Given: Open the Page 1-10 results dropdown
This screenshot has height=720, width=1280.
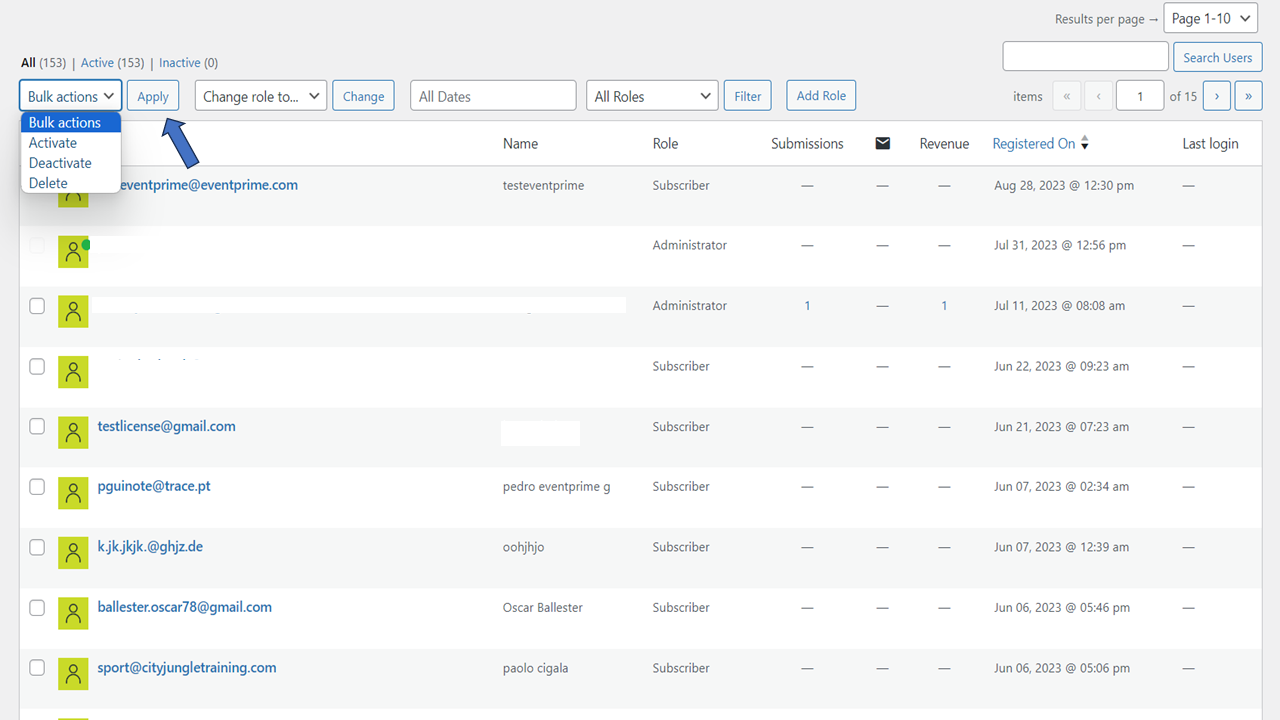Looking at the screenshot, I should (1210, 17).
